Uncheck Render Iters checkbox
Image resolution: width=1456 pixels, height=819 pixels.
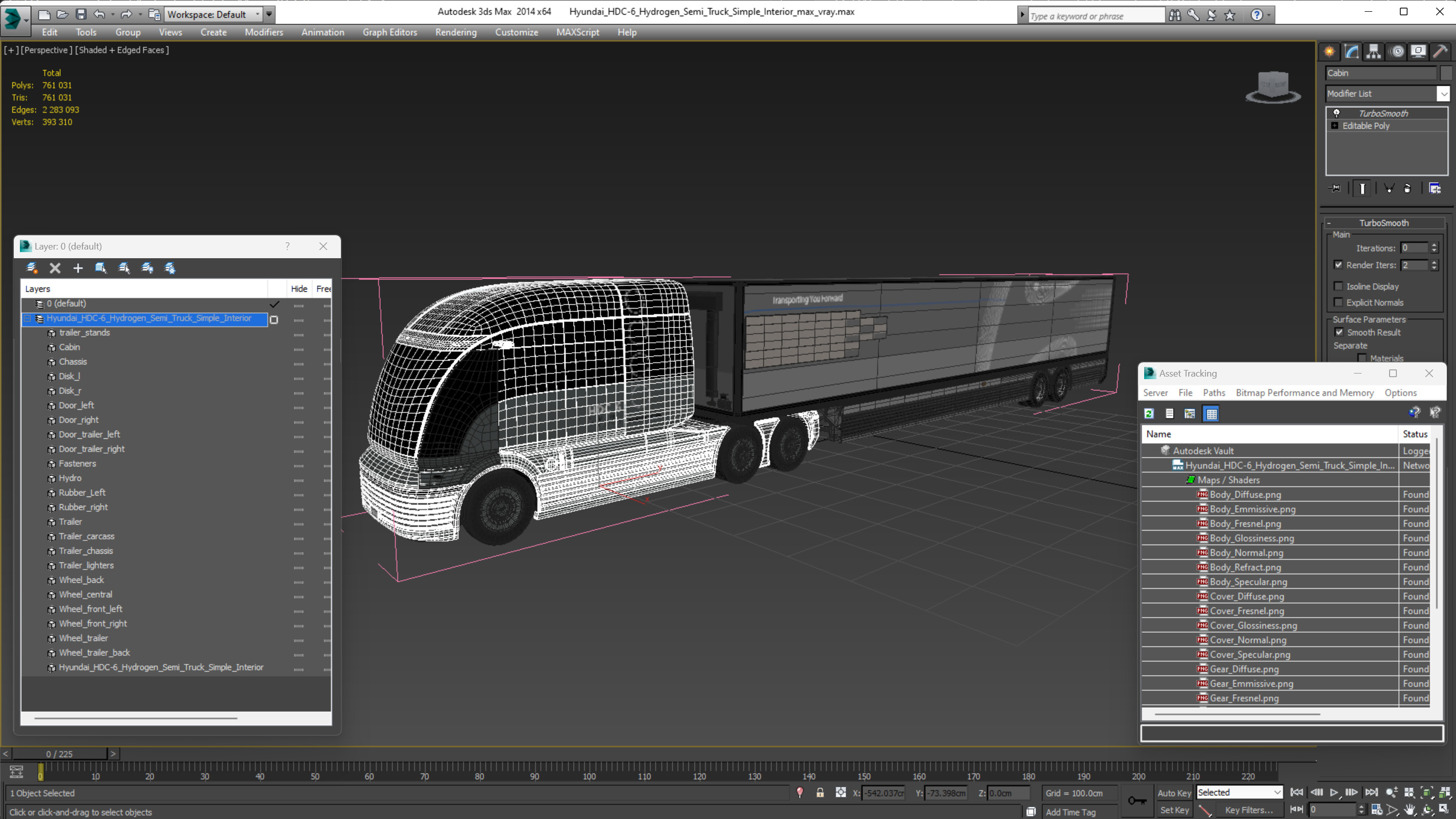pyautogui.click(x=1338, y=264)
